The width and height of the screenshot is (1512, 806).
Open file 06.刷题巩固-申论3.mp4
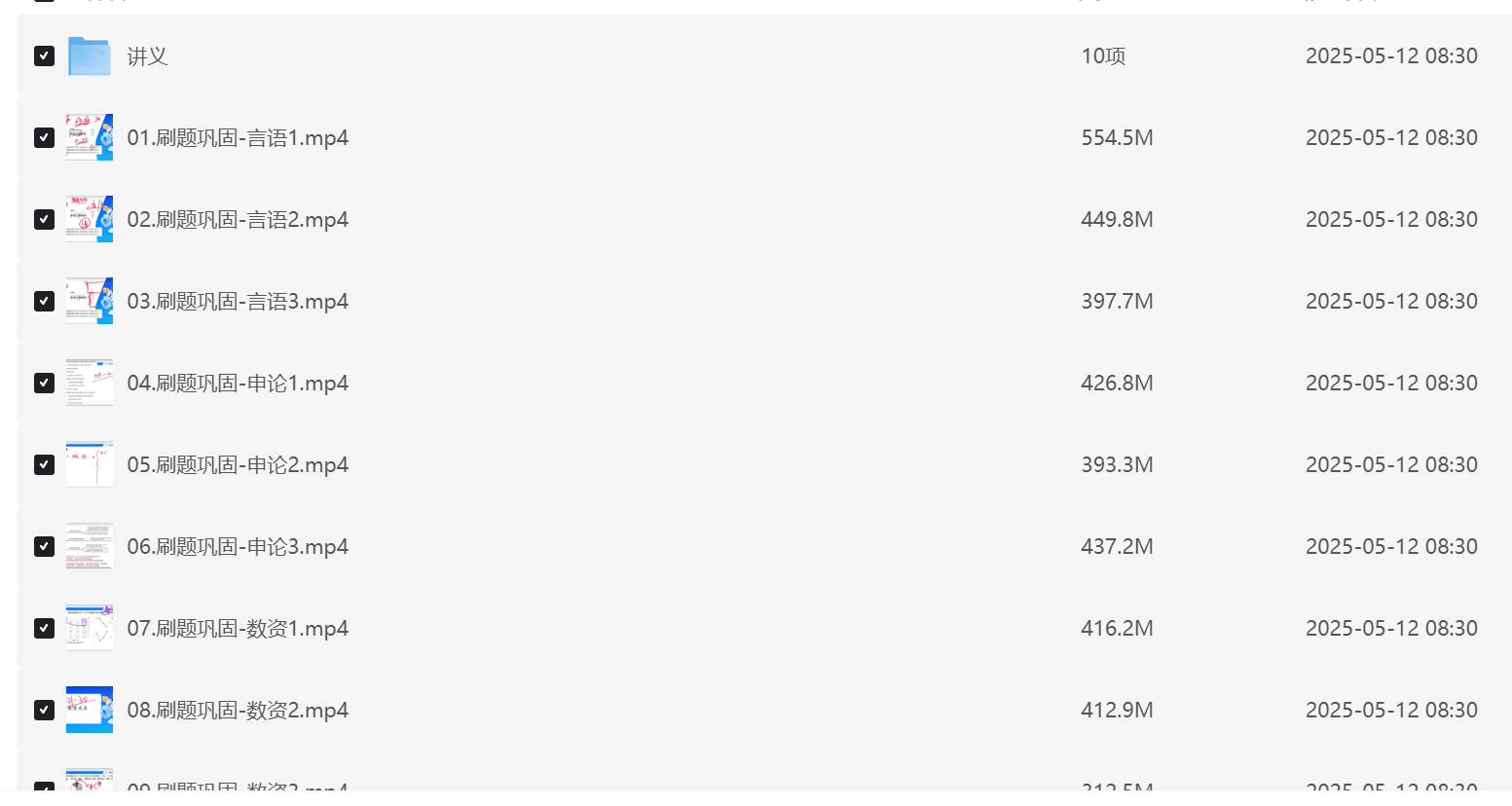238,547
